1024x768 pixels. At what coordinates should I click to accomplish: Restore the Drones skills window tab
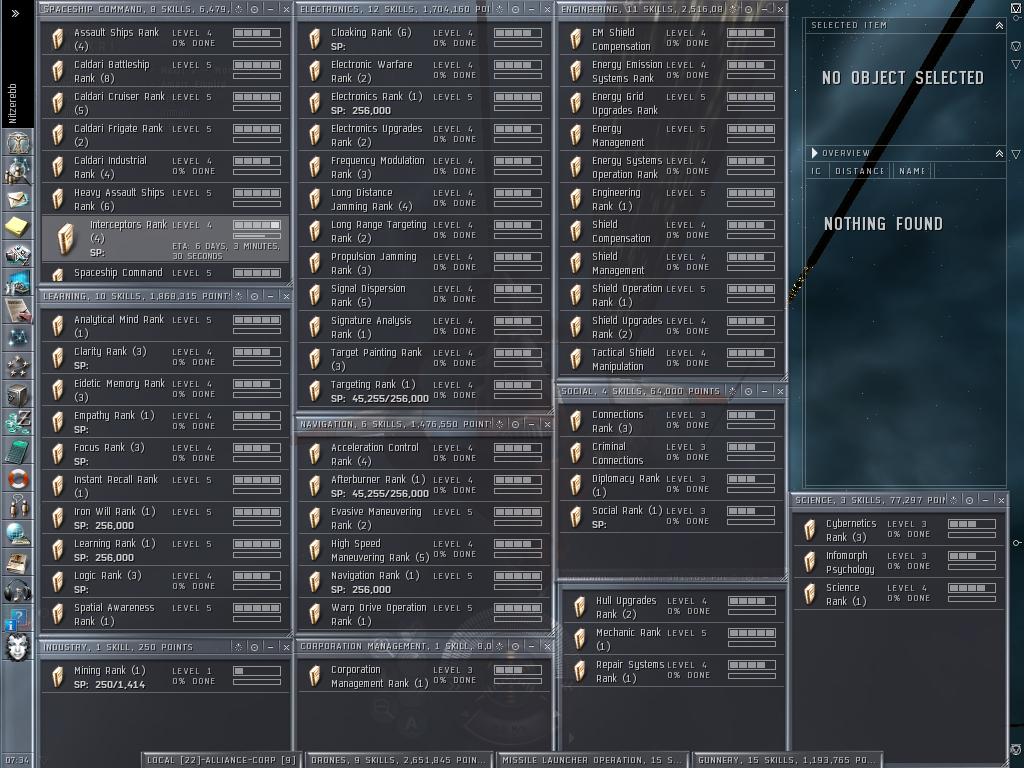click(398, 760)
